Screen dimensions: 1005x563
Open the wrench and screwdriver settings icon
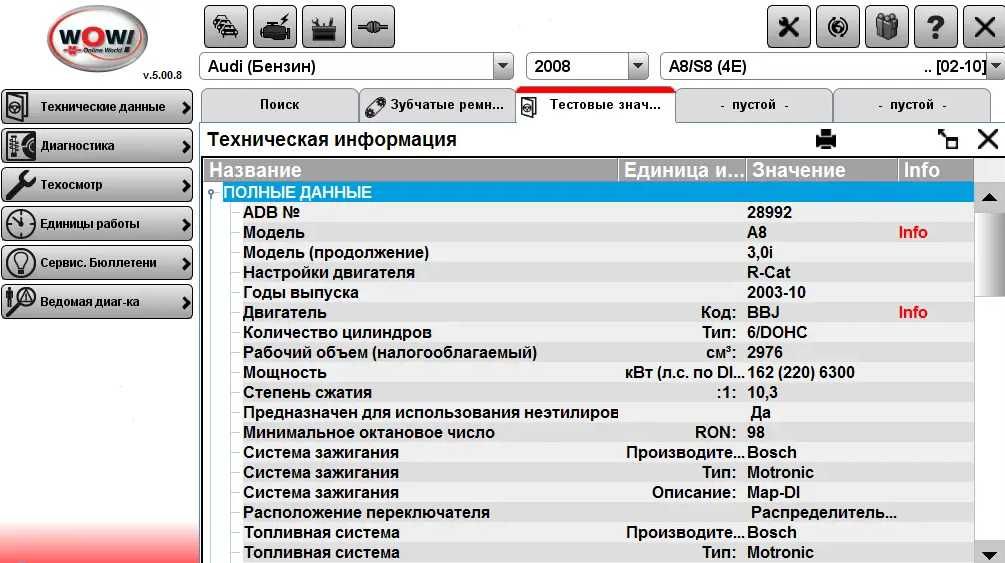(x=789, y=26)
